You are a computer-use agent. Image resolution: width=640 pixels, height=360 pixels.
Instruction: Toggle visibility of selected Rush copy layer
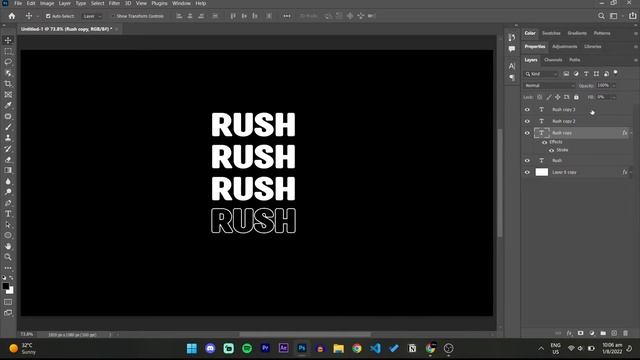(x=527, y=133)
